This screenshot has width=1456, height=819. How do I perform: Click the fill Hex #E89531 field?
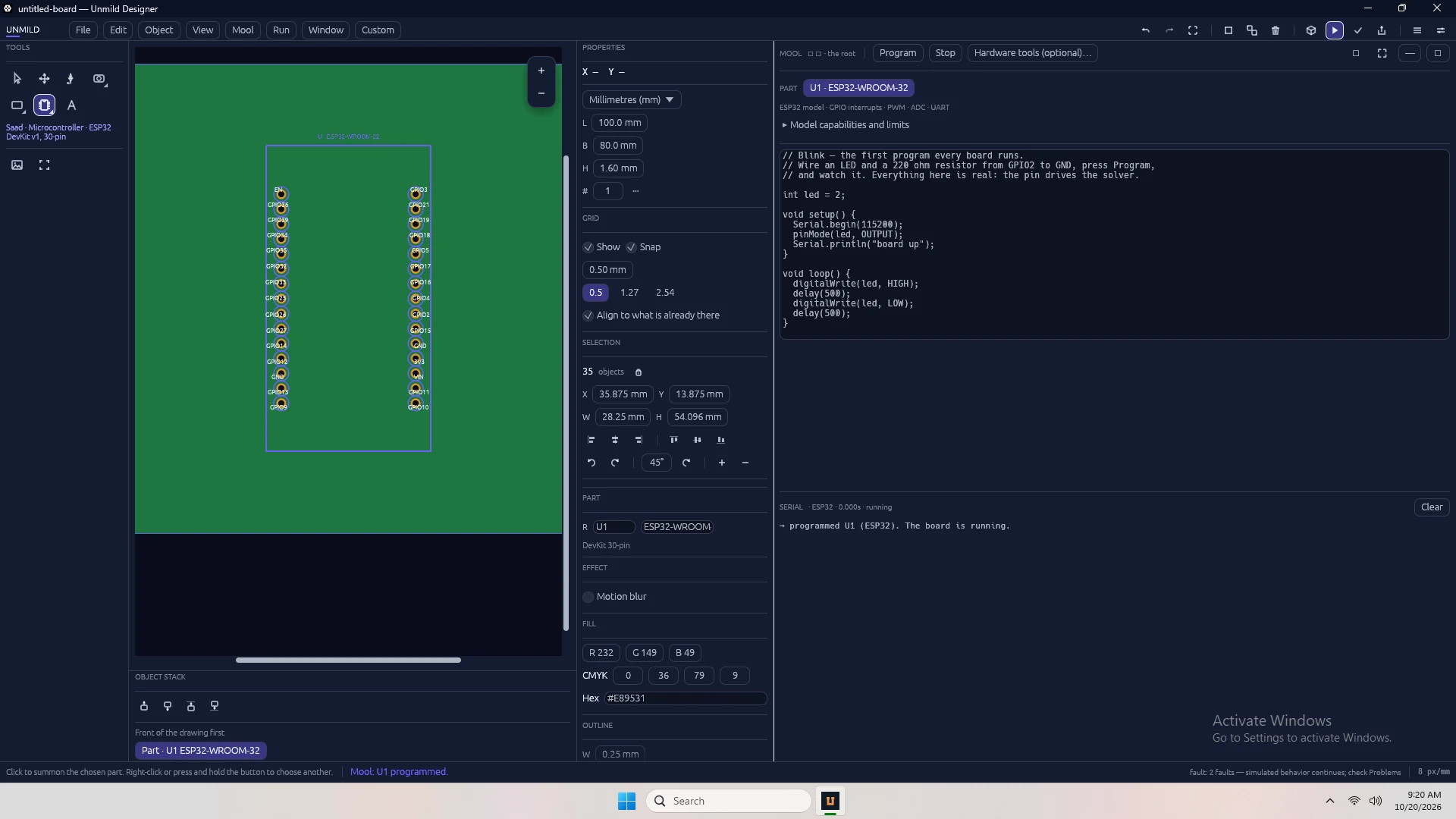(686, 698)
